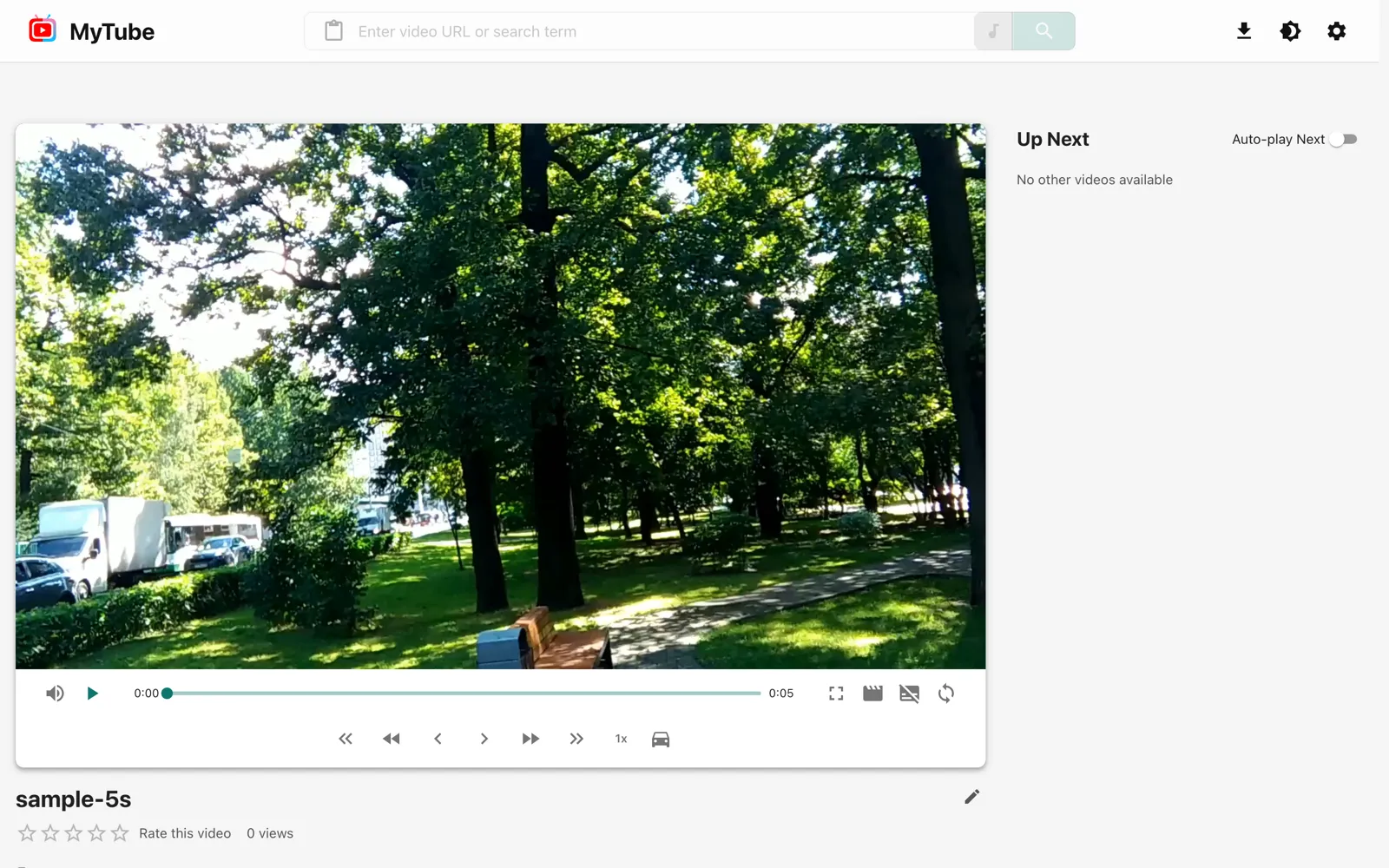
Task: Step forward with single right chevron
Action: coord(484,739)
